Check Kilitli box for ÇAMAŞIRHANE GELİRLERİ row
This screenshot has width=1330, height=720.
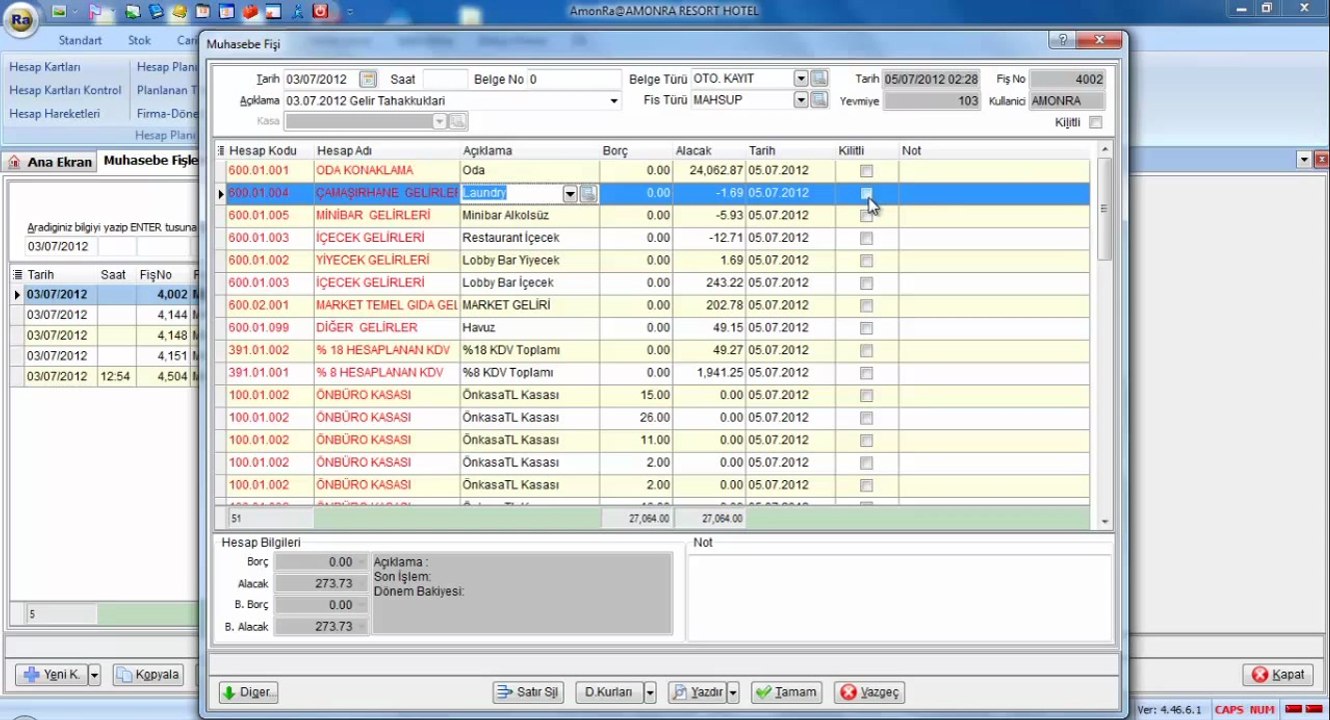(x=866, y=193)
